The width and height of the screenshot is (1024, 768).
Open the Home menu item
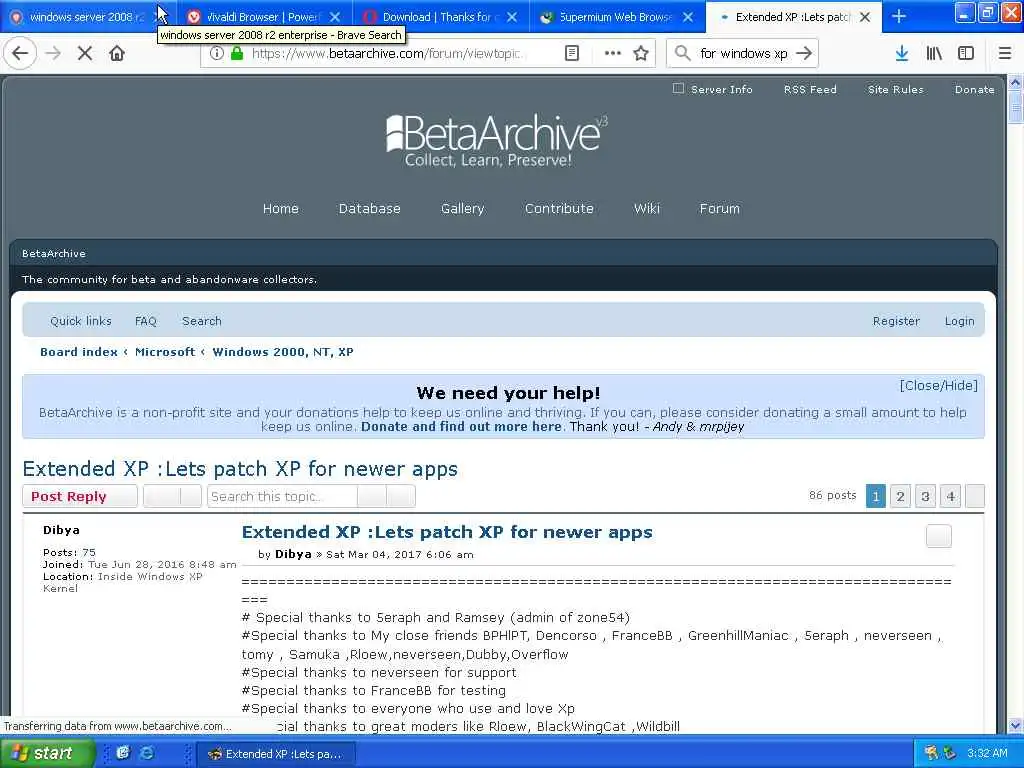pyautogui.click(x=281, y=208)
